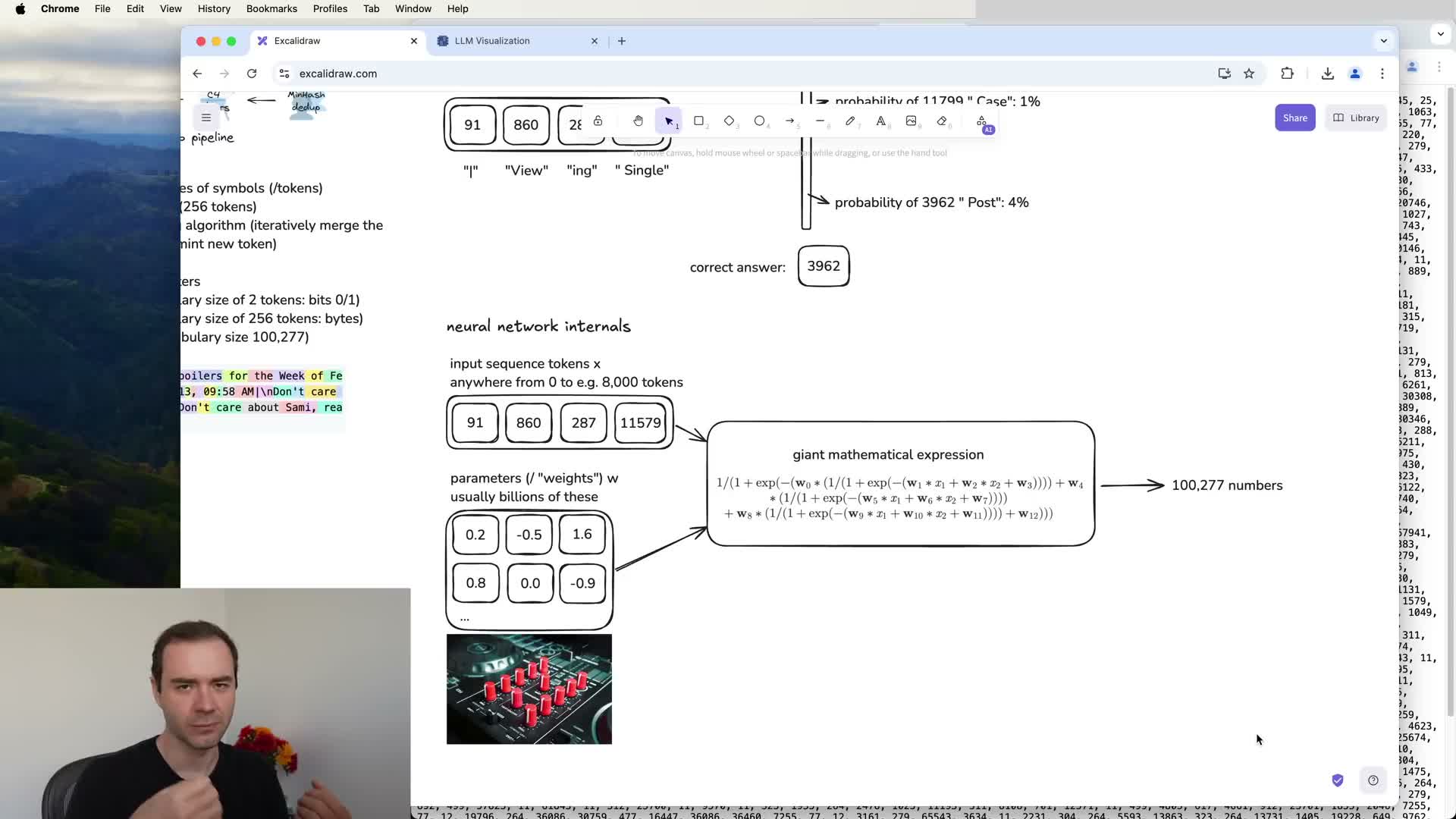Screen dimensions: 1456x819
Task: Select the Rectangle shape tool
Action: [x=698, y=121]
